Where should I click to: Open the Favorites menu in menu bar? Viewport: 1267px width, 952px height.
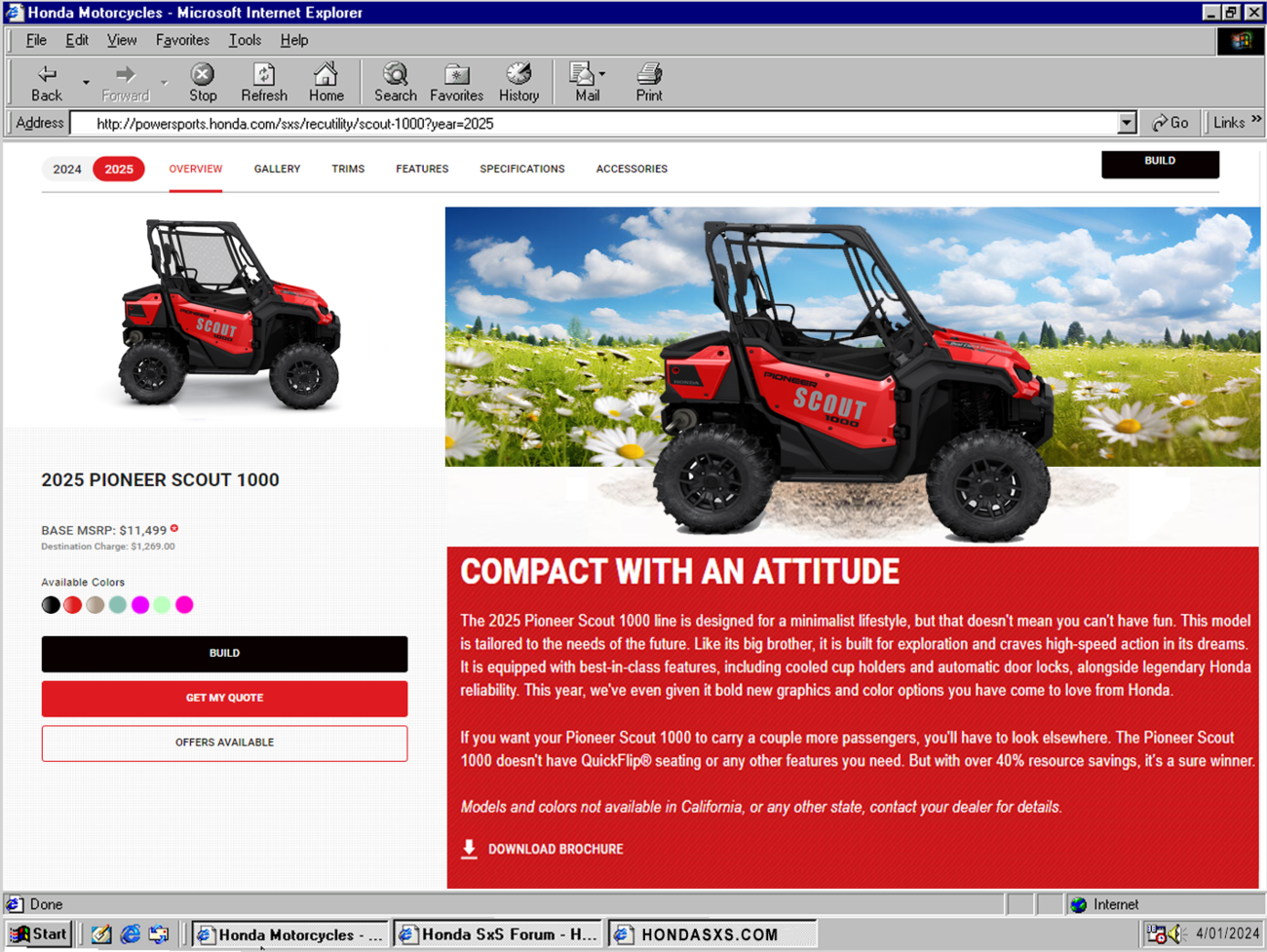(x=182, y=40)
